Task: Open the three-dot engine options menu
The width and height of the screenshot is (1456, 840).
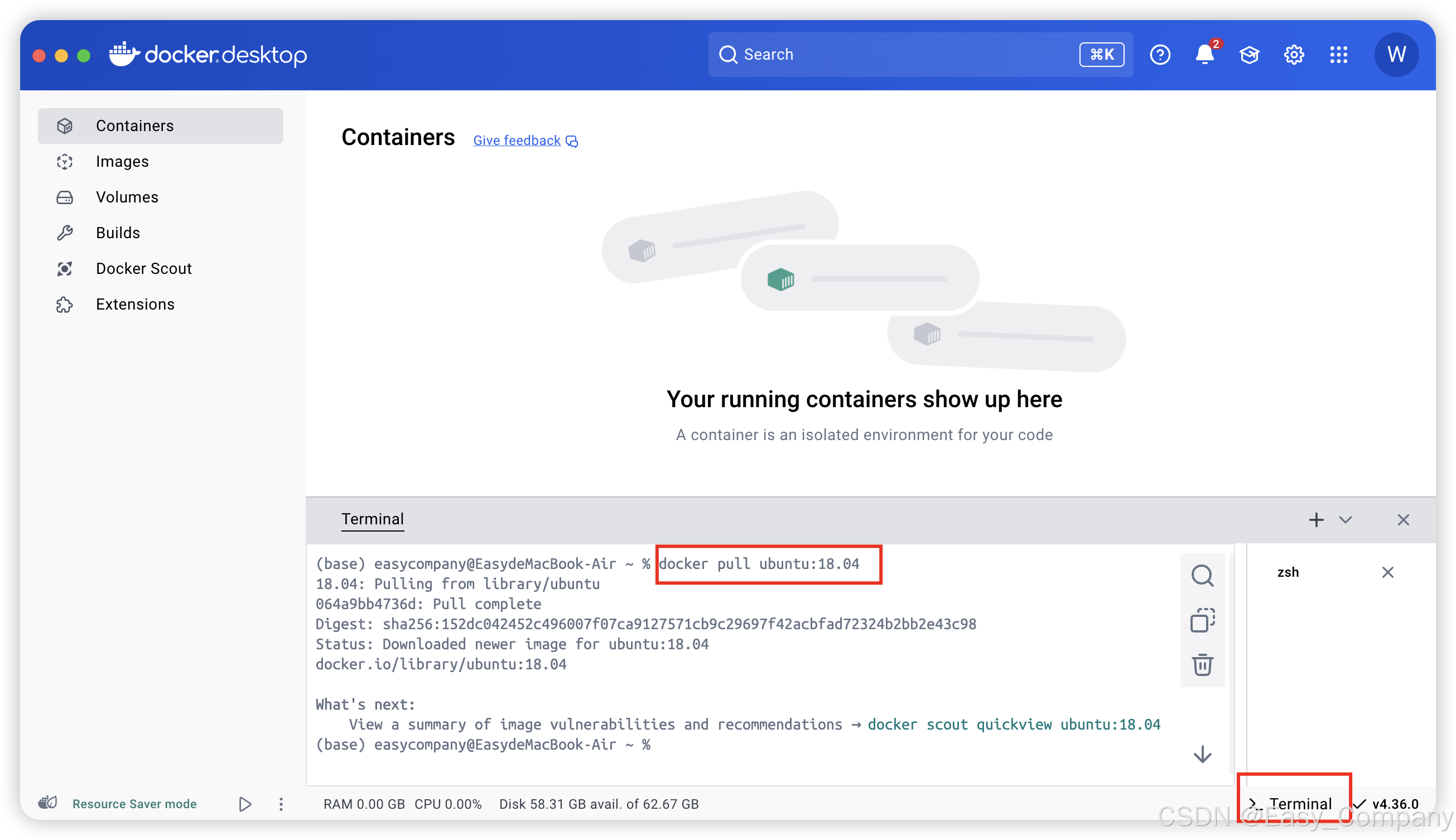Action: tap(281, 804)
